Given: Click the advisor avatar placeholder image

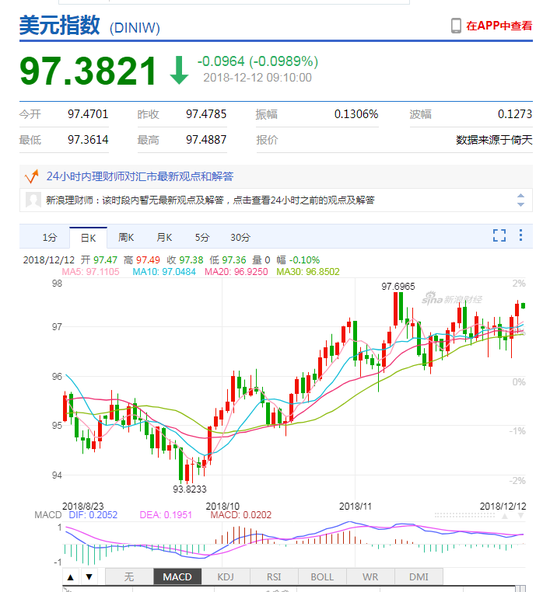Looking at the screenshot, I should [33, 200].
